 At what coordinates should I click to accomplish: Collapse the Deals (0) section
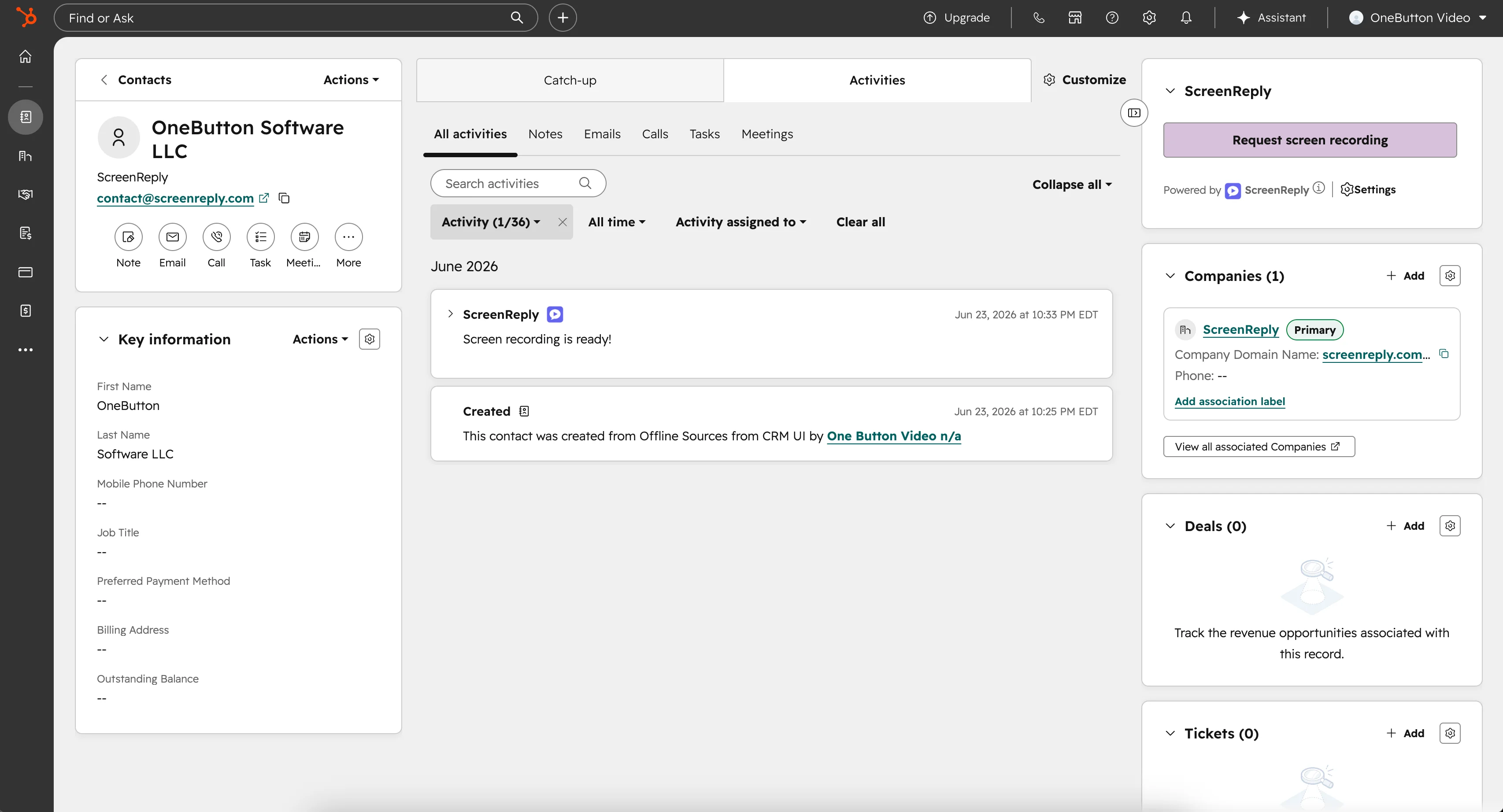point(1170,526)
